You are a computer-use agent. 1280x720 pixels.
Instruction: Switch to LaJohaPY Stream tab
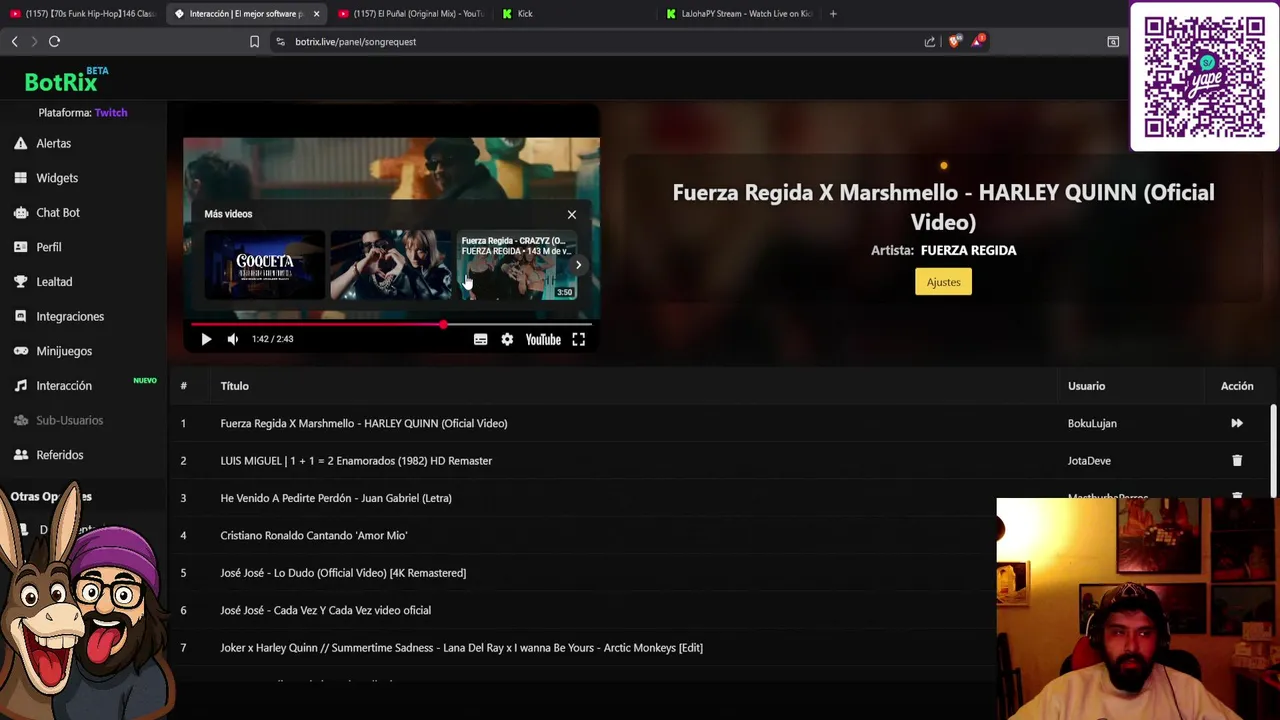coord(738,14)
